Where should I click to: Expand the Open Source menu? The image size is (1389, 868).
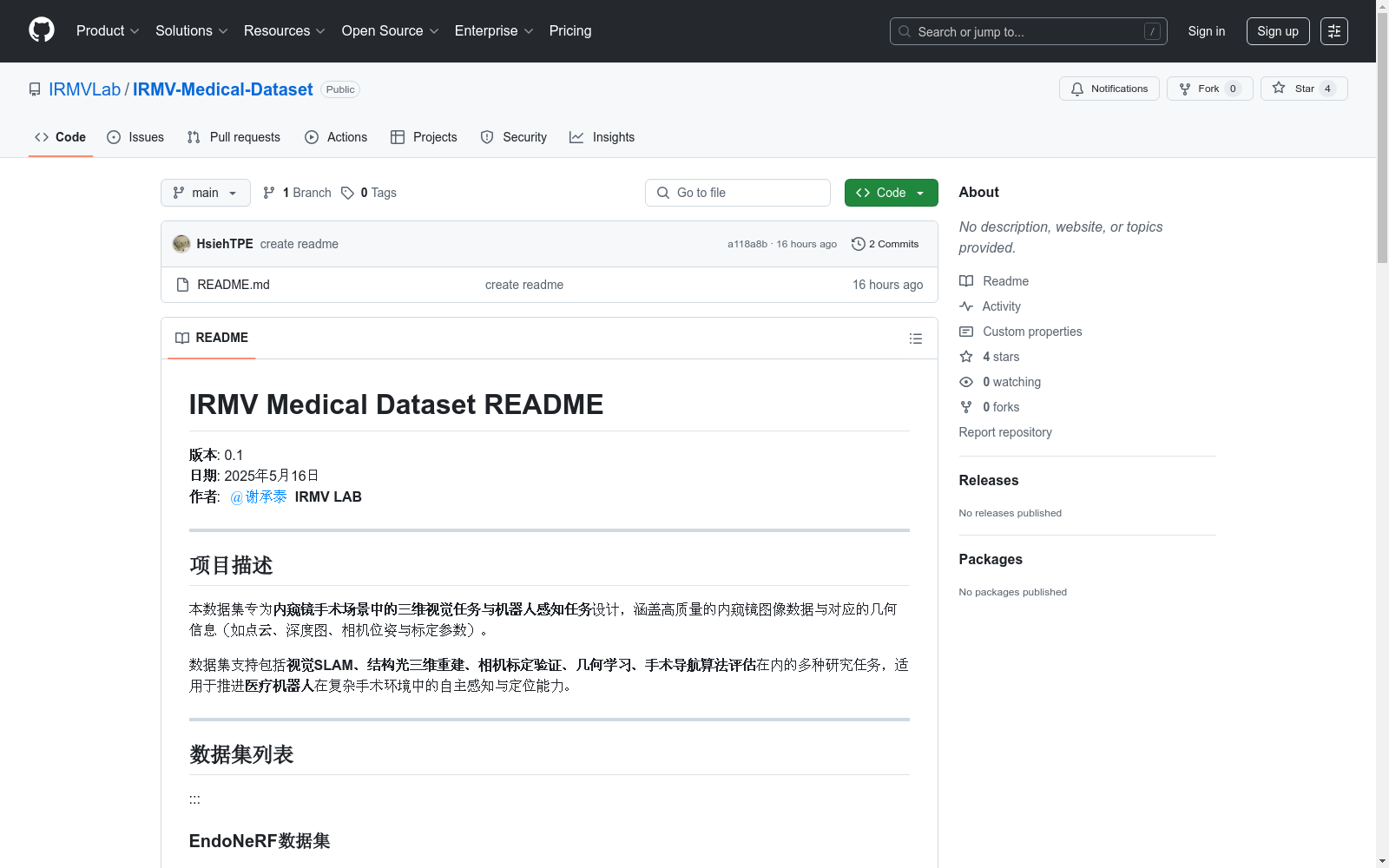pyautogui.click(x=391, y=31)
